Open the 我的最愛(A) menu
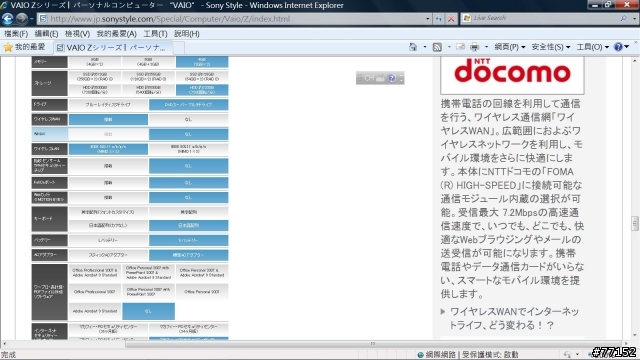640x360 pixels. pos(116,34)
